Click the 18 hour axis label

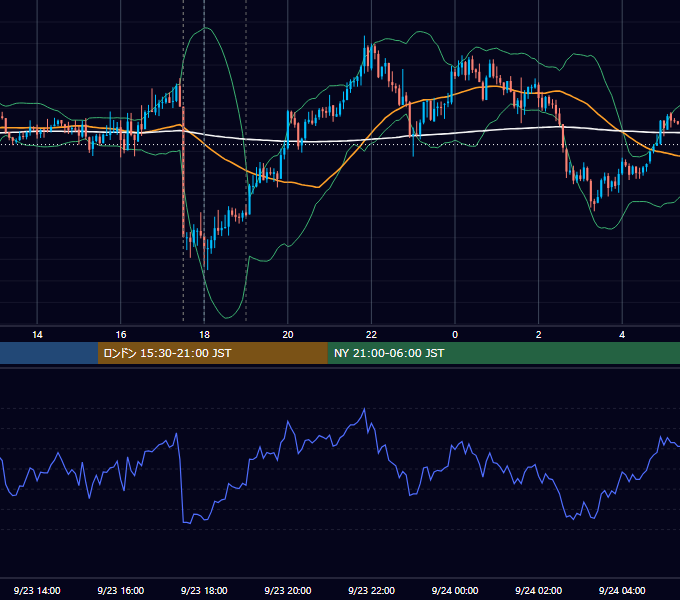[204, 335]
